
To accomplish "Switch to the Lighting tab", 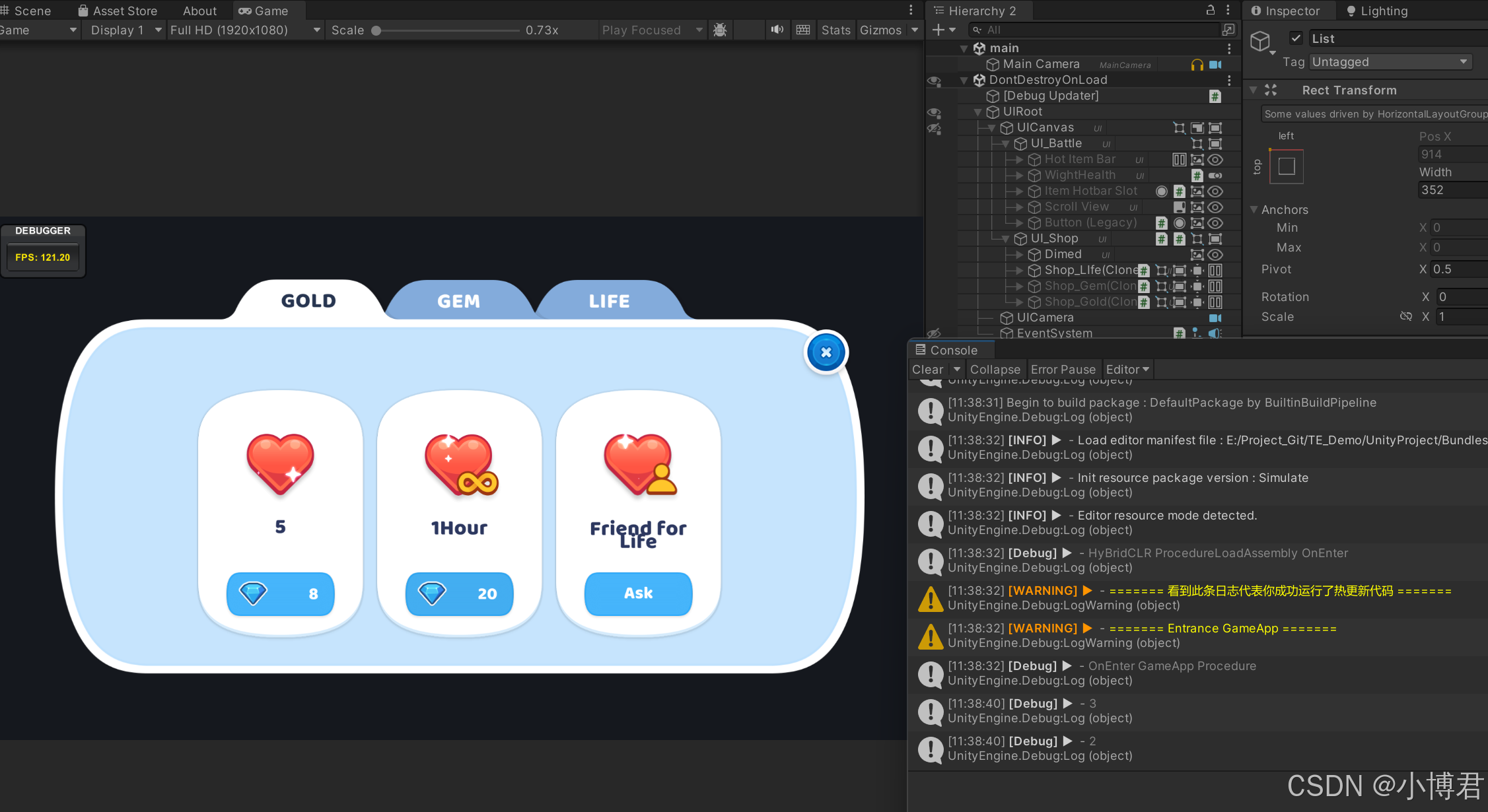I will [x=1377, y=11].
